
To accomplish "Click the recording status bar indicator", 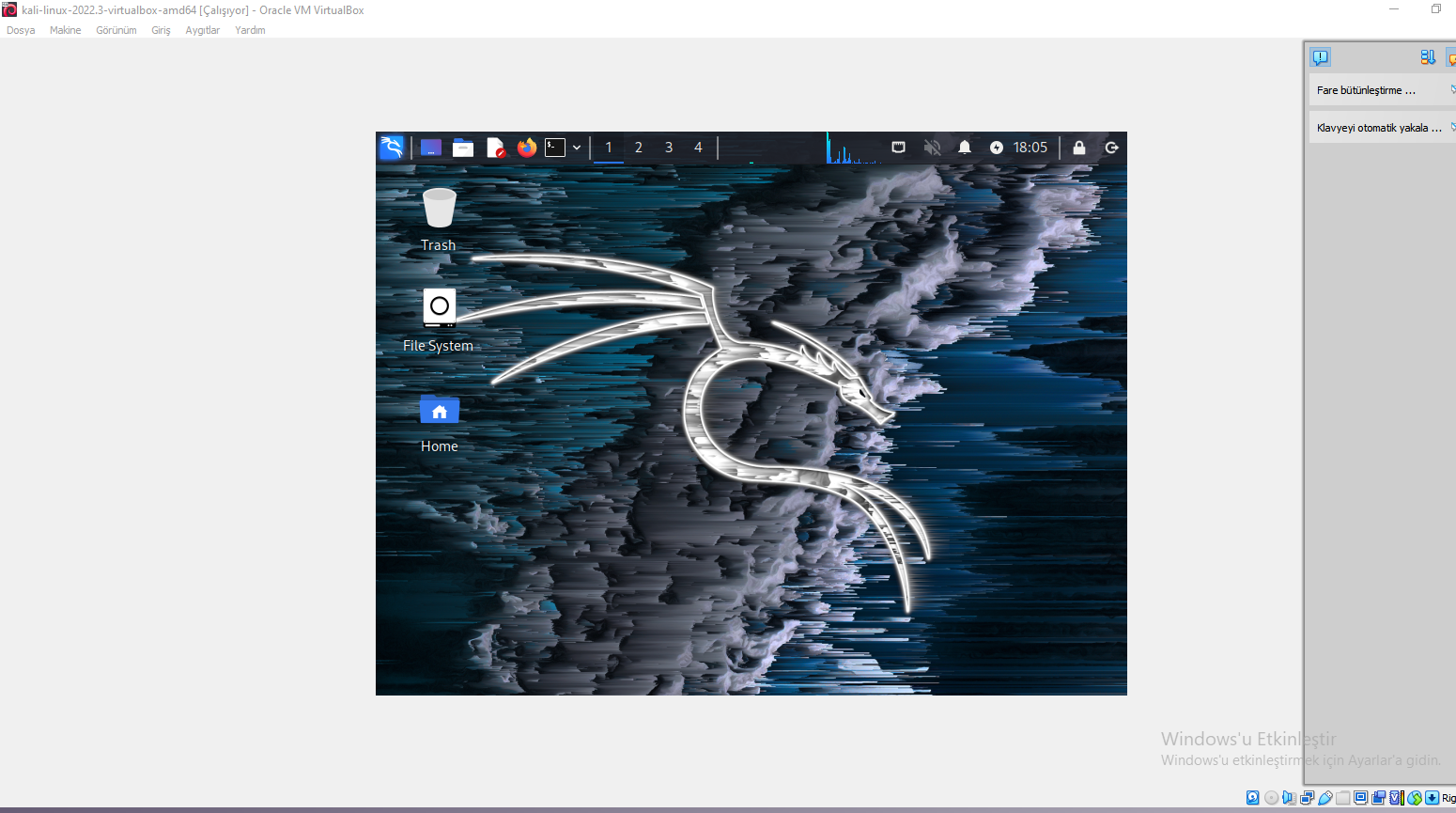I will coord(1379,798).
